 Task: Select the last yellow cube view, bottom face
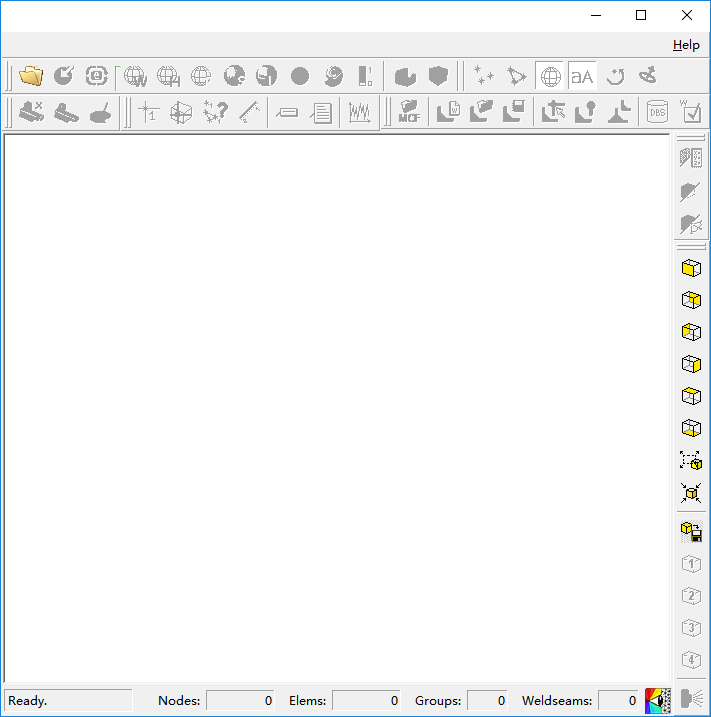(691, 428)
